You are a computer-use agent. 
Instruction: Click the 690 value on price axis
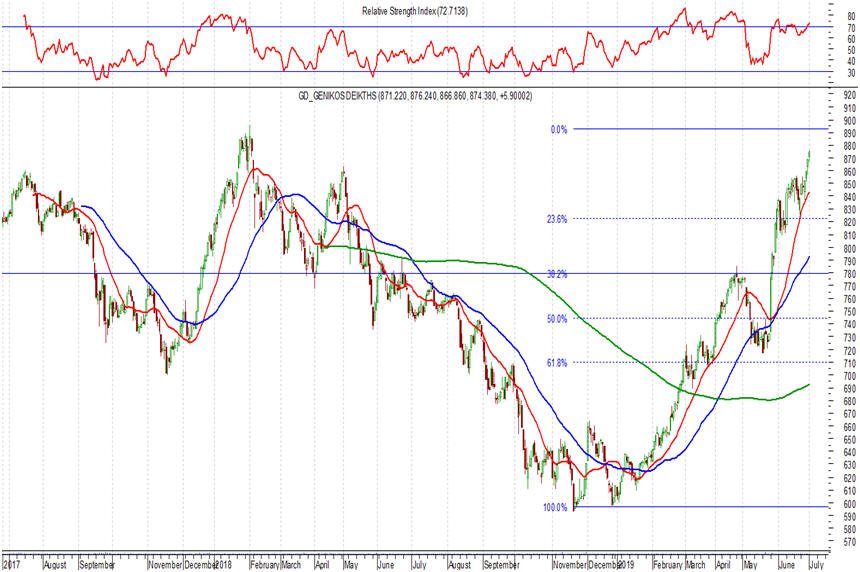(x=850, y=389)
